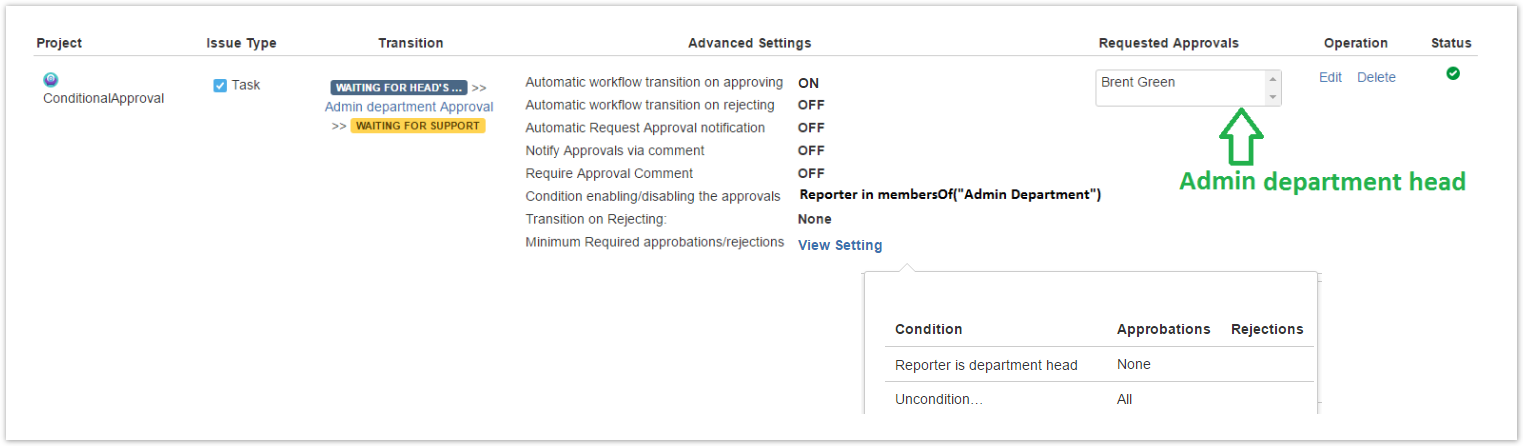The width and height of the screenshot is (1523, 446).
Task: Click OFF next to Notify Approvals via comment
Action: tap(811, 150)
